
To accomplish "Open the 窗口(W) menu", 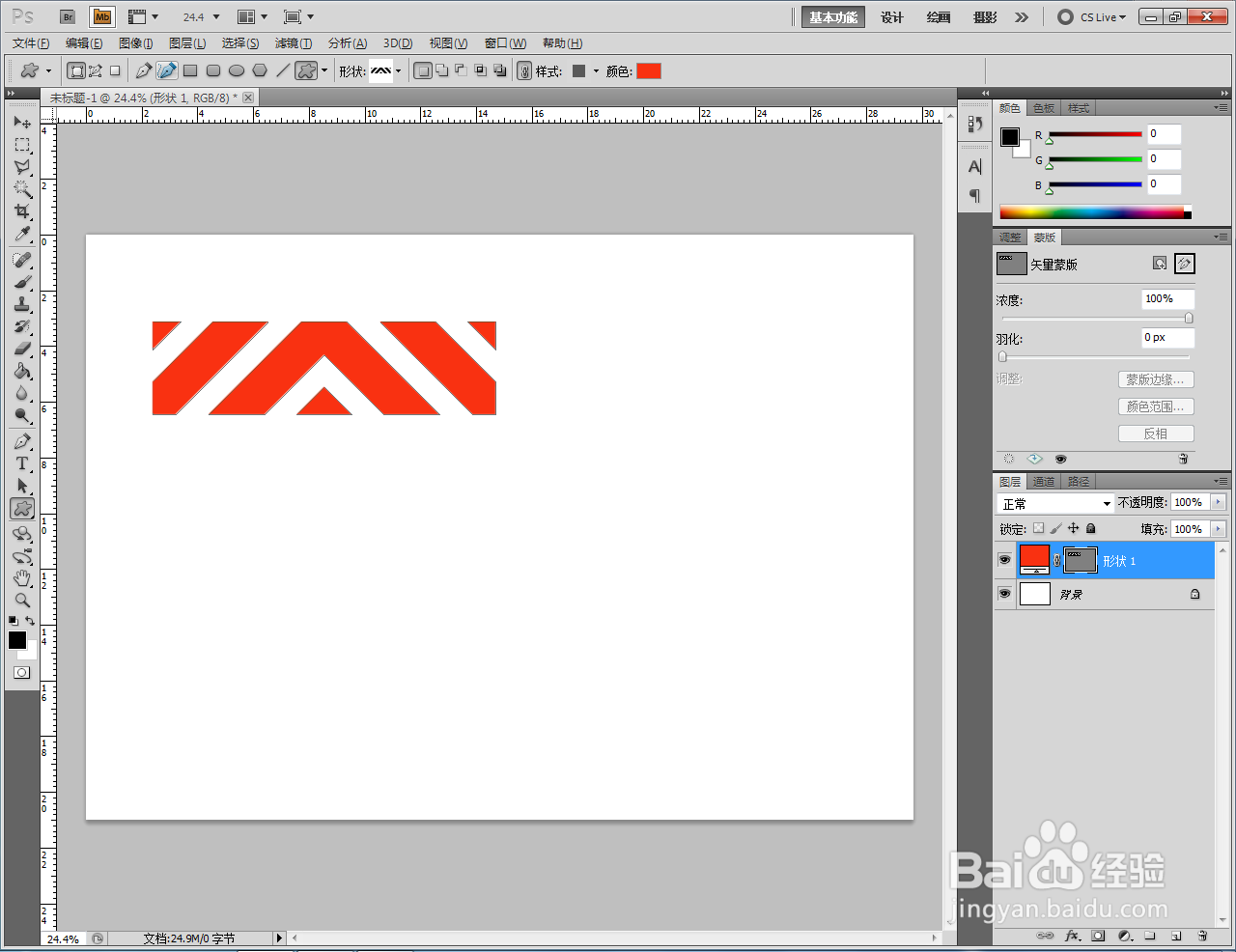I will pos(506,43).
